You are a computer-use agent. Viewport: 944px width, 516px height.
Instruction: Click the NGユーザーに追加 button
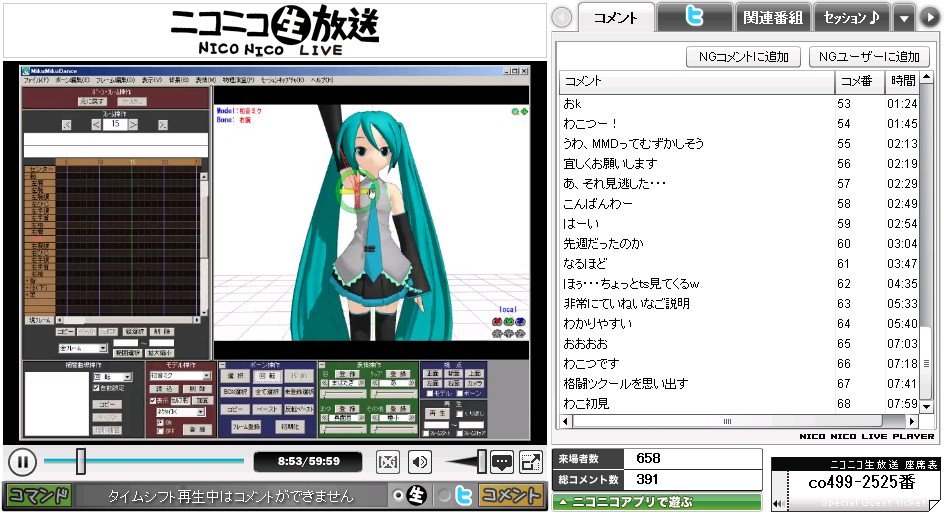(x=869, y=57)
